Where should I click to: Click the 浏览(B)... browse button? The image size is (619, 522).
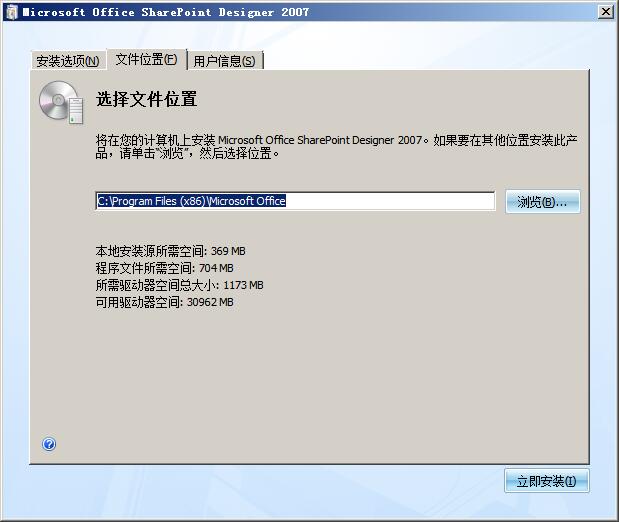click(542, 202)
